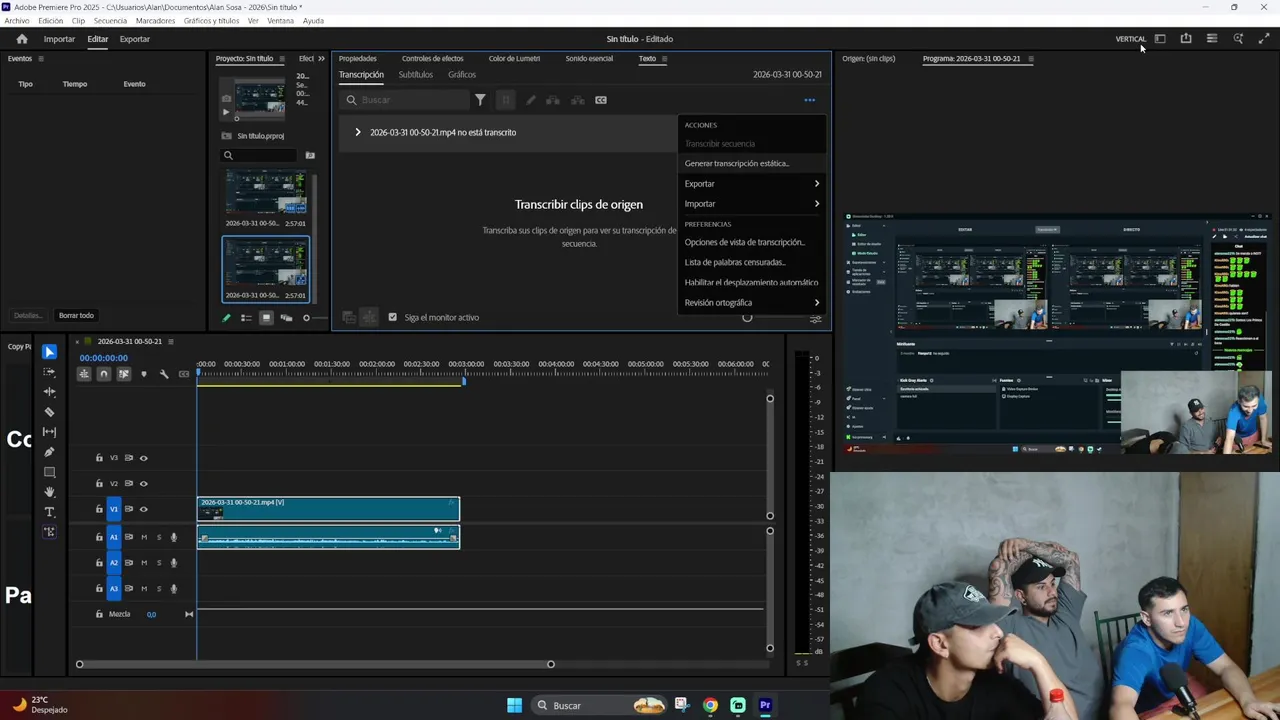1280x720 pixels.
Task: Open Revisión ortográfica submenu
Action: 752,303
